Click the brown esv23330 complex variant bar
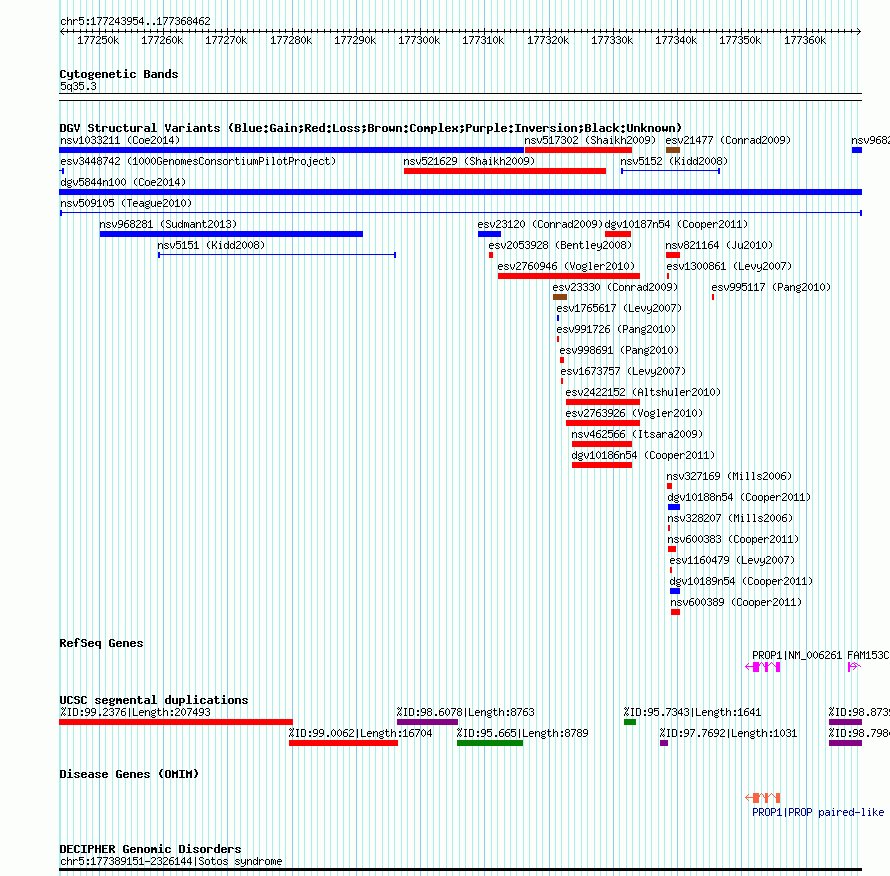The image size is (890, 876). coord(560,297)
